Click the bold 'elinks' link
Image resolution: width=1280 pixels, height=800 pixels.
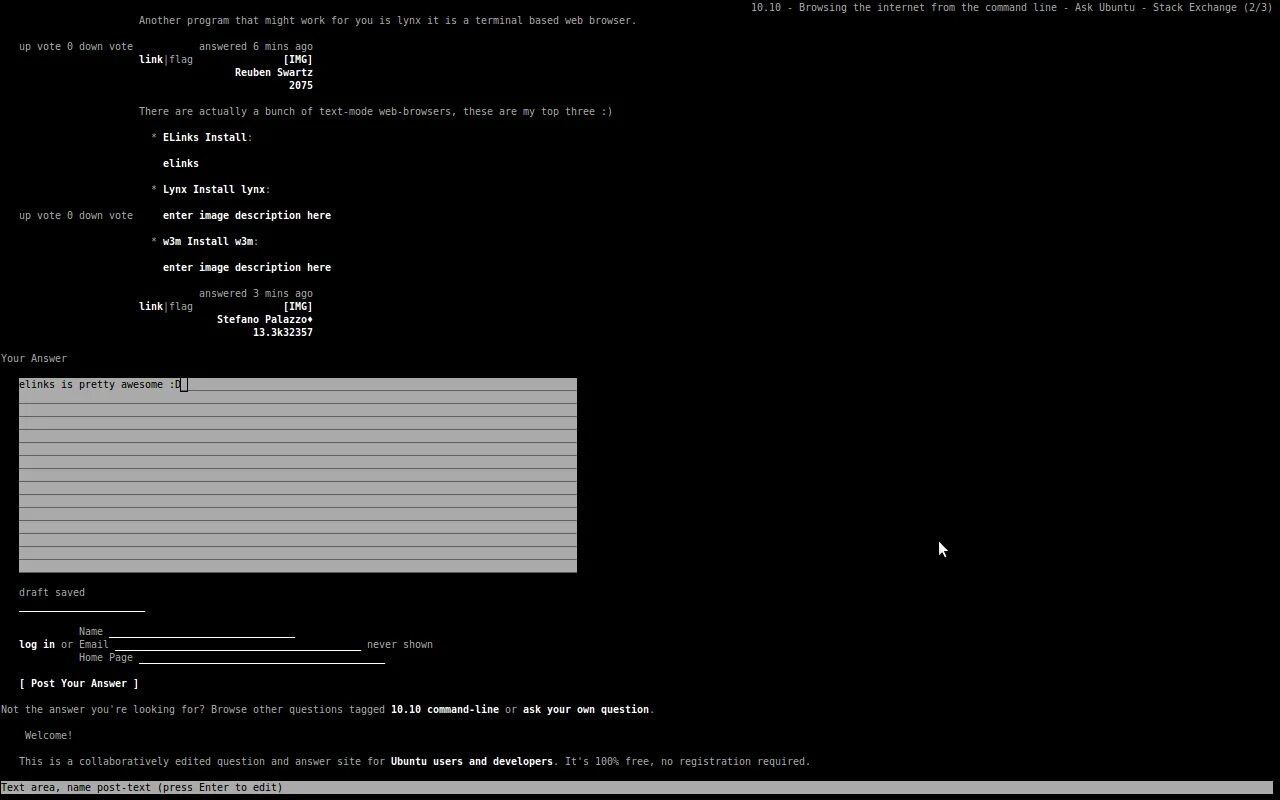(x=181, y=163)
